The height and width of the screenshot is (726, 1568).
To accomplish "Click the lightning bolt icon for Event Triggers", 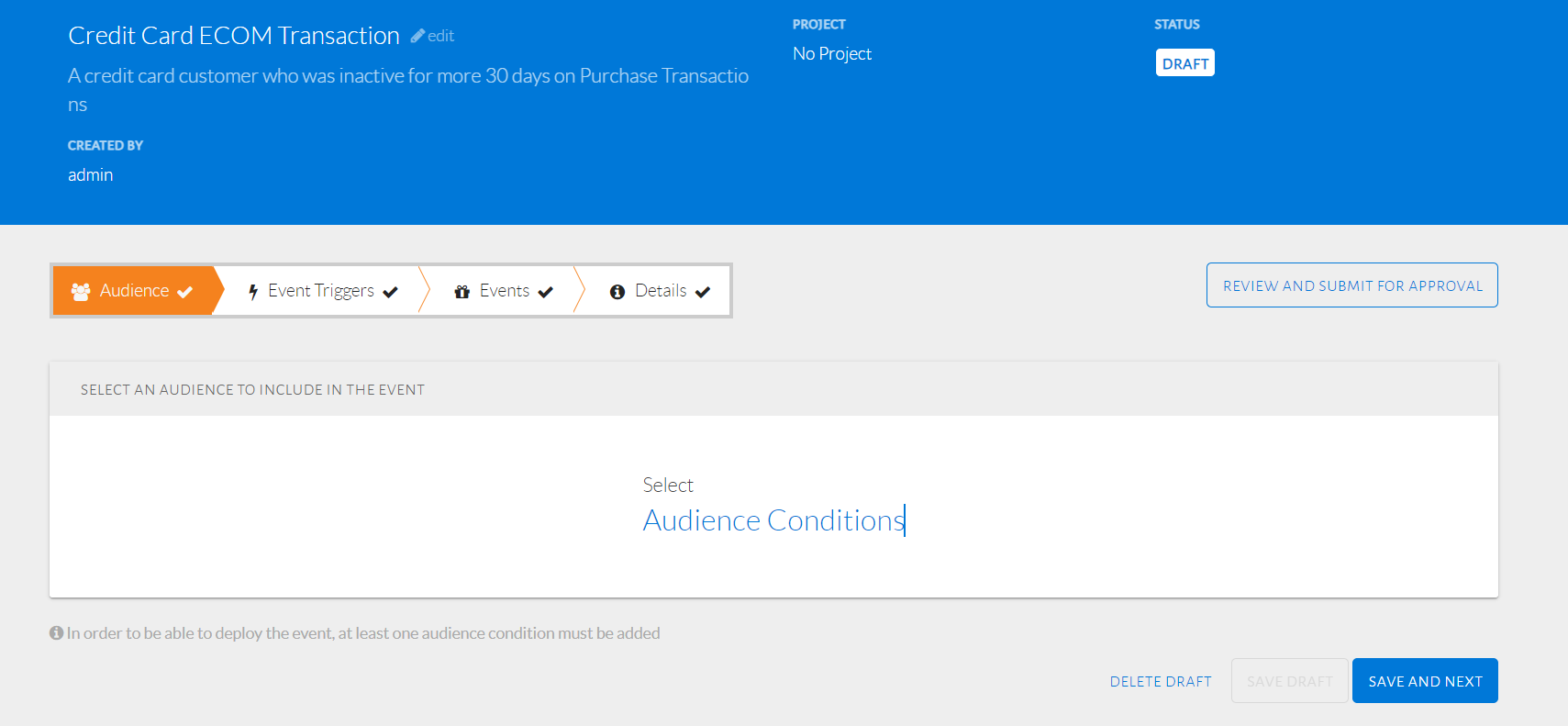I will [x=253, y=292].
